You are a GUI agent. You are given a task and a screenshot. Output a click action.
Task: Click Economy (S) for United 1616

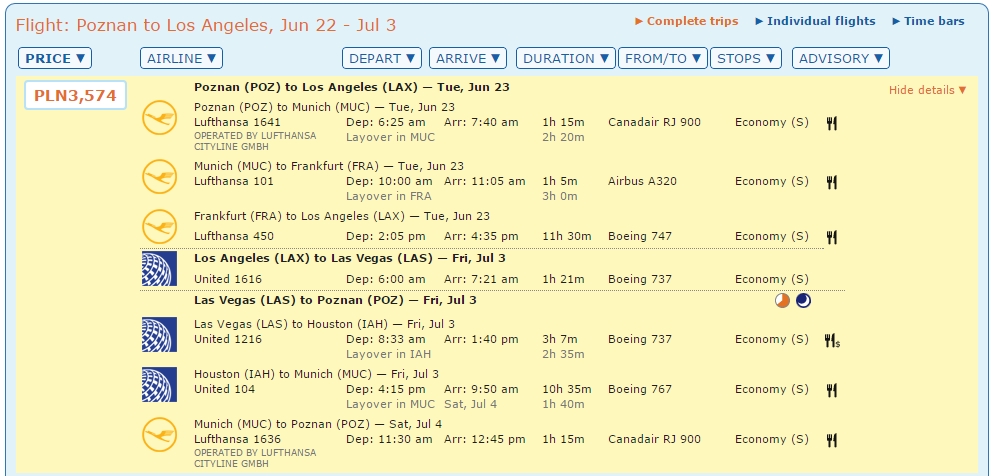click(772, 279)
